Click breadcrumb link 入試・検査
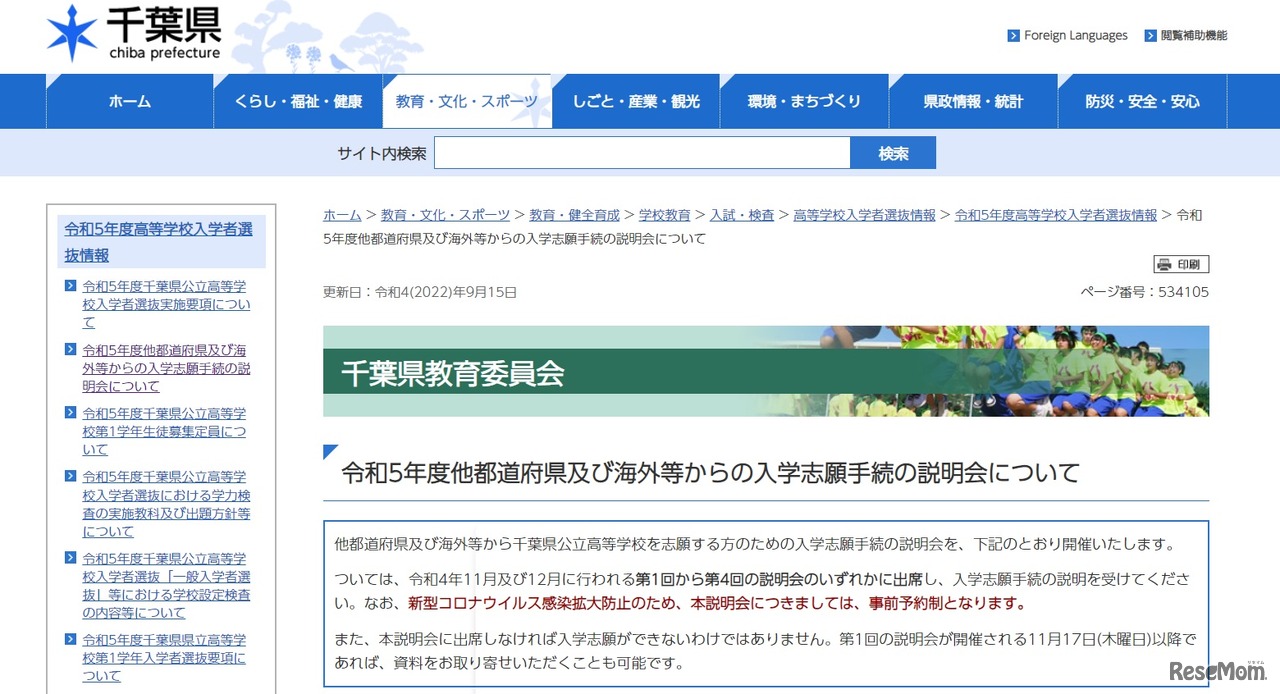 [x=742, y=215]
